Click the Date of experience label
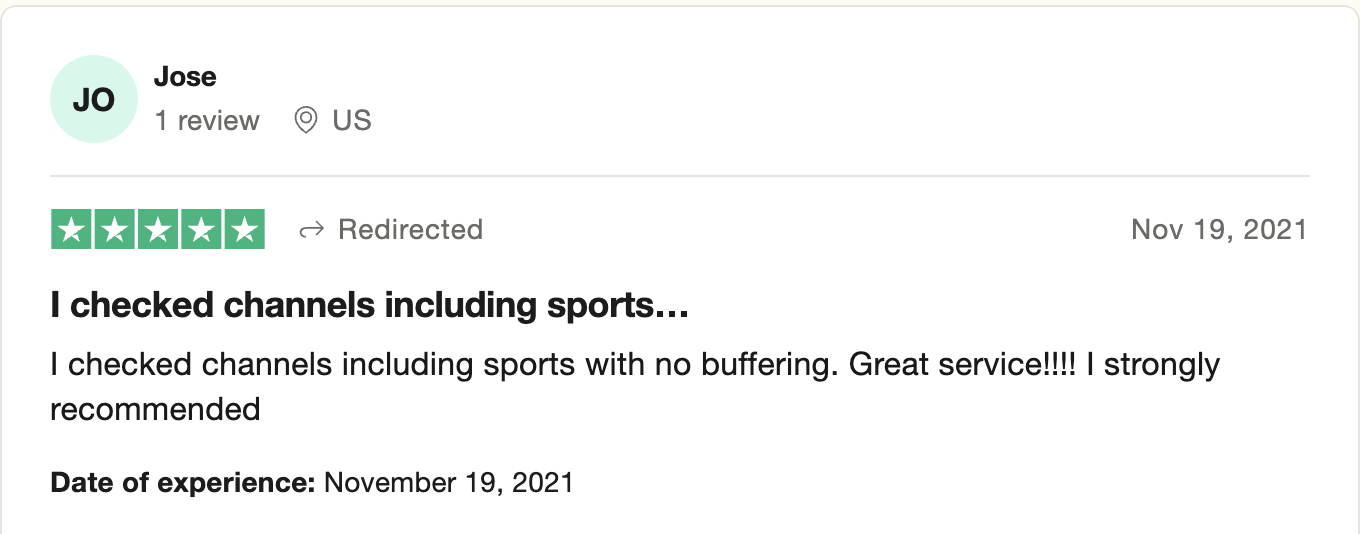 click(183, 483)
